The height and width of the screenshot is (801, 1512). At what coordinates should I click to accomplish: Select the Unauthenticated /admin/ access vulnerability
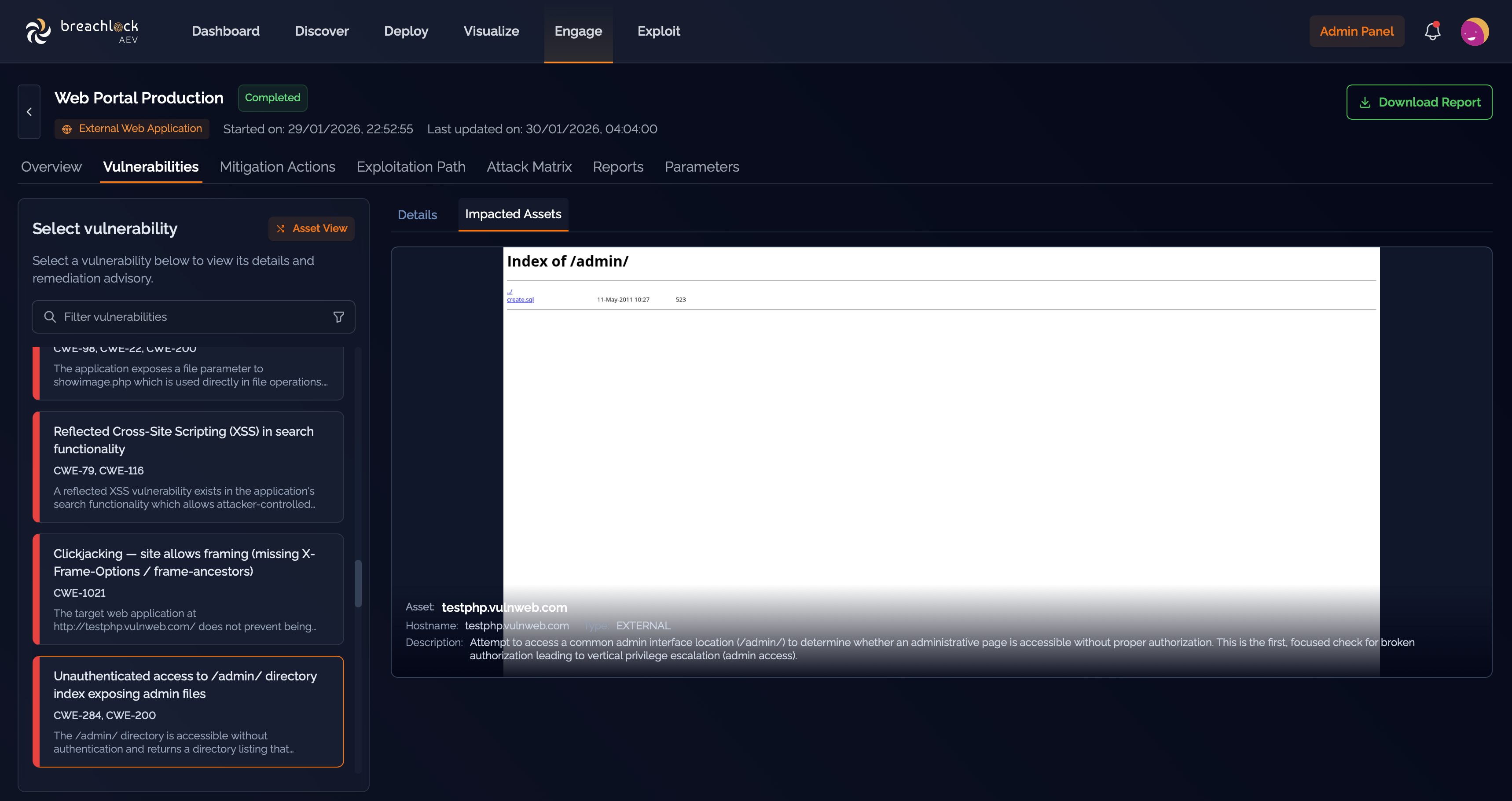(x=188, y=711)
